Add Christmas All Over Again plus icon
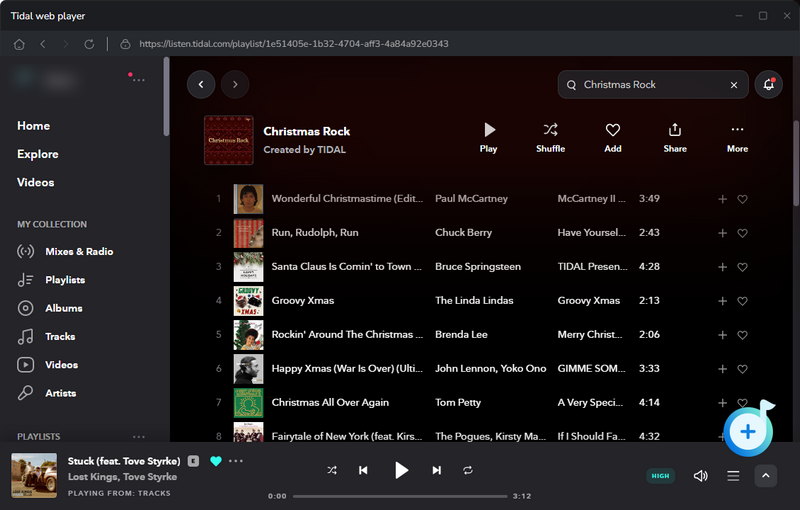 pyautogui.click(x=722, y=403)
